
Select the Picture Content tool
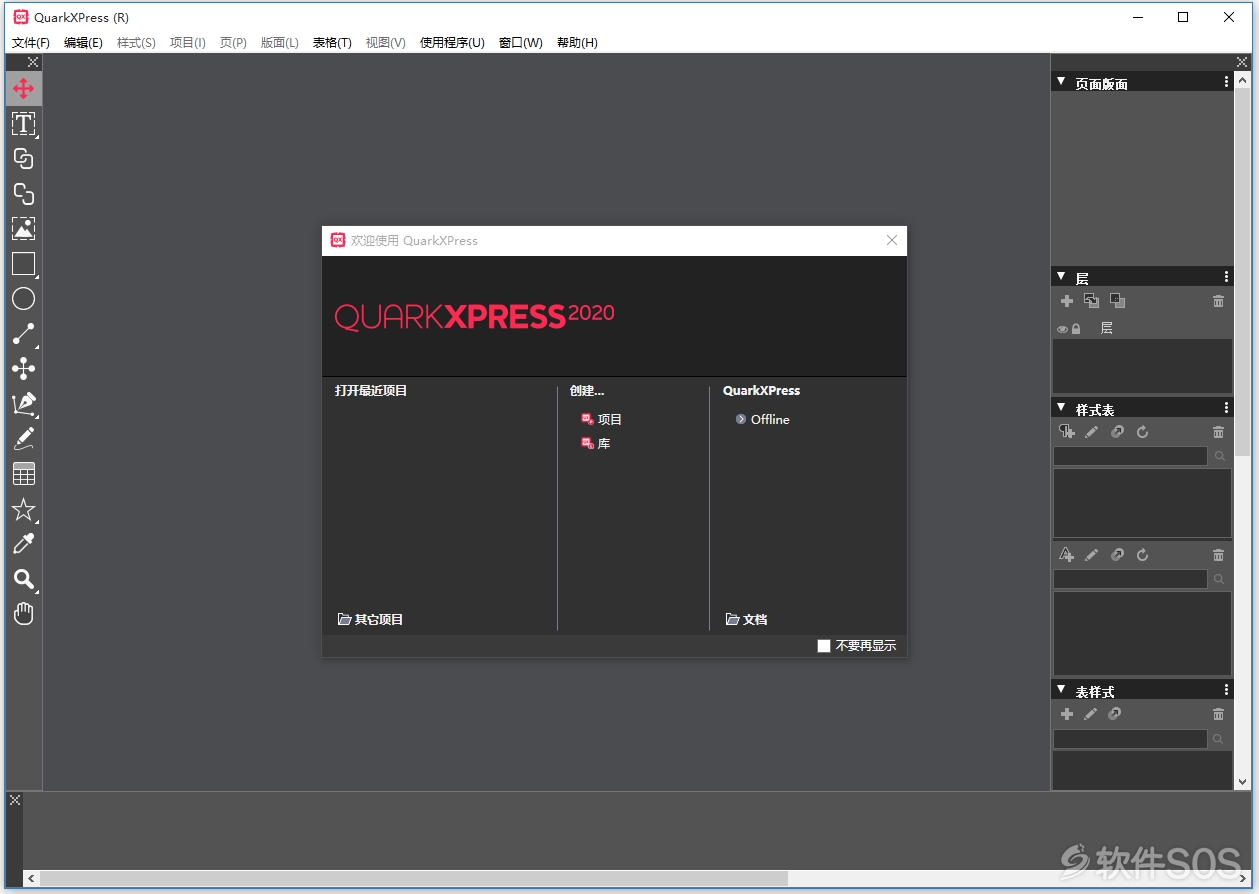pos(23,229)
